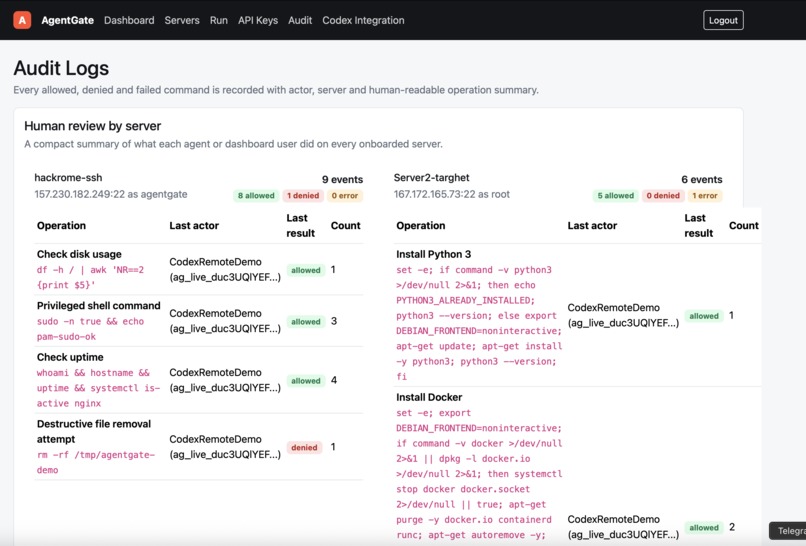Click Server2-targhet table 'Count' column header

coord(744,225)
